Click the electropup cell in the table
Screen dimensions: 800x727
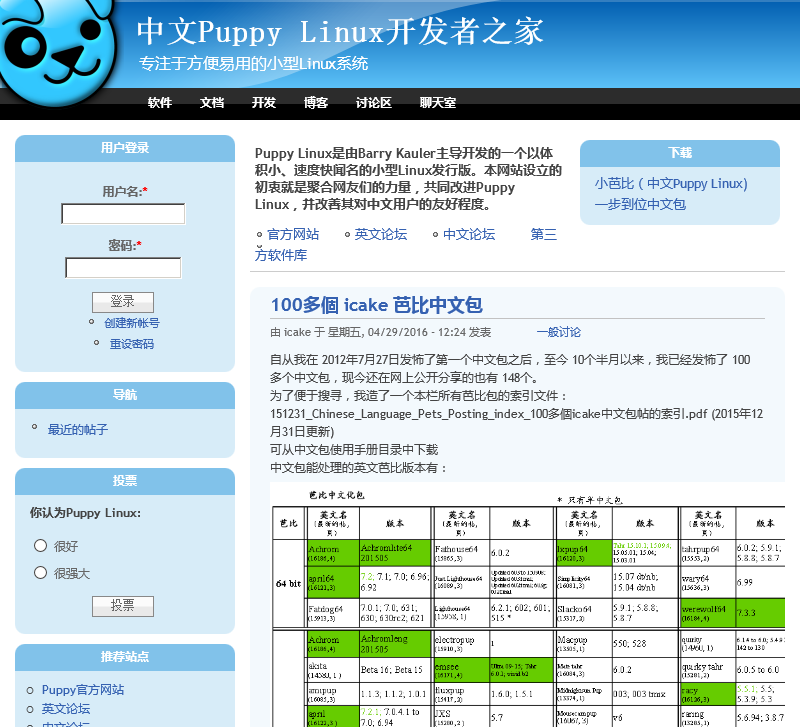(x=461, y=644)
